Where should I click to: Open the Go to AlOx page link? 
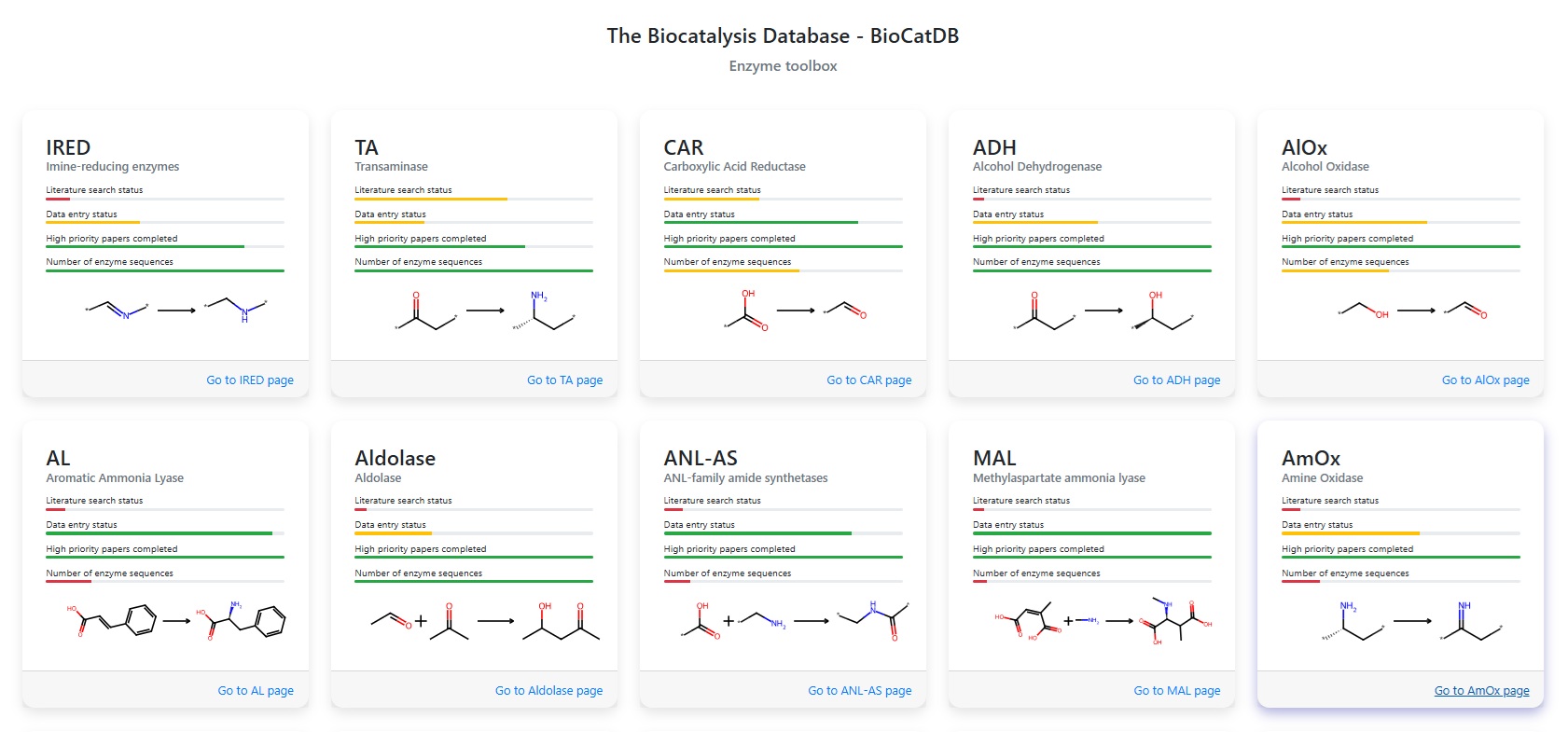[x=1485, y=380]
